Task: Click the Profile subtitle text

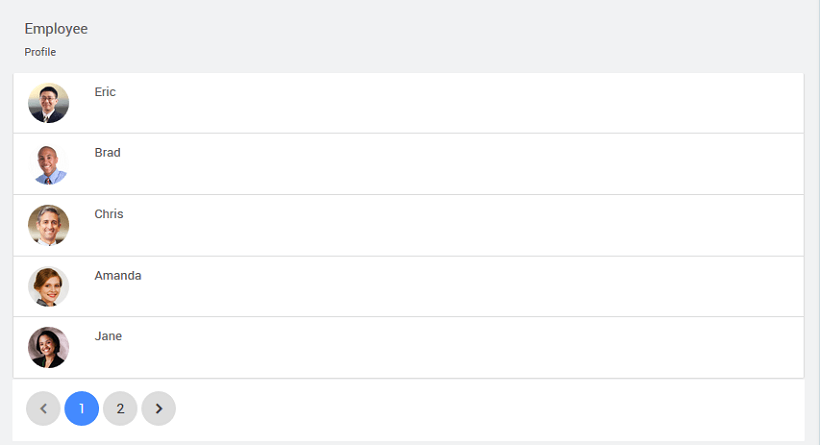Action: pyautogui.click(x=40, y=52)
